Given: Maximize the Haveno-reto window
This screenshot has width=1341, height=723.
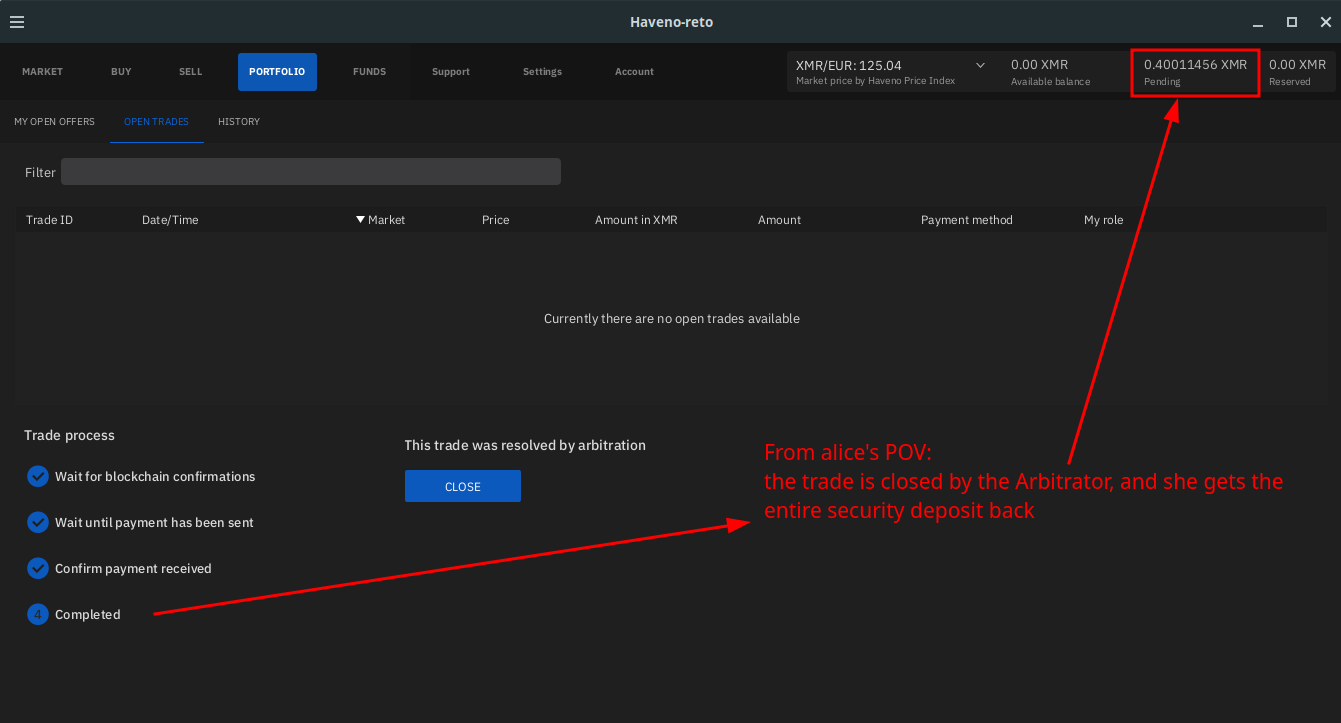Looking at the screenshot, I should (x=1292, y=22).
